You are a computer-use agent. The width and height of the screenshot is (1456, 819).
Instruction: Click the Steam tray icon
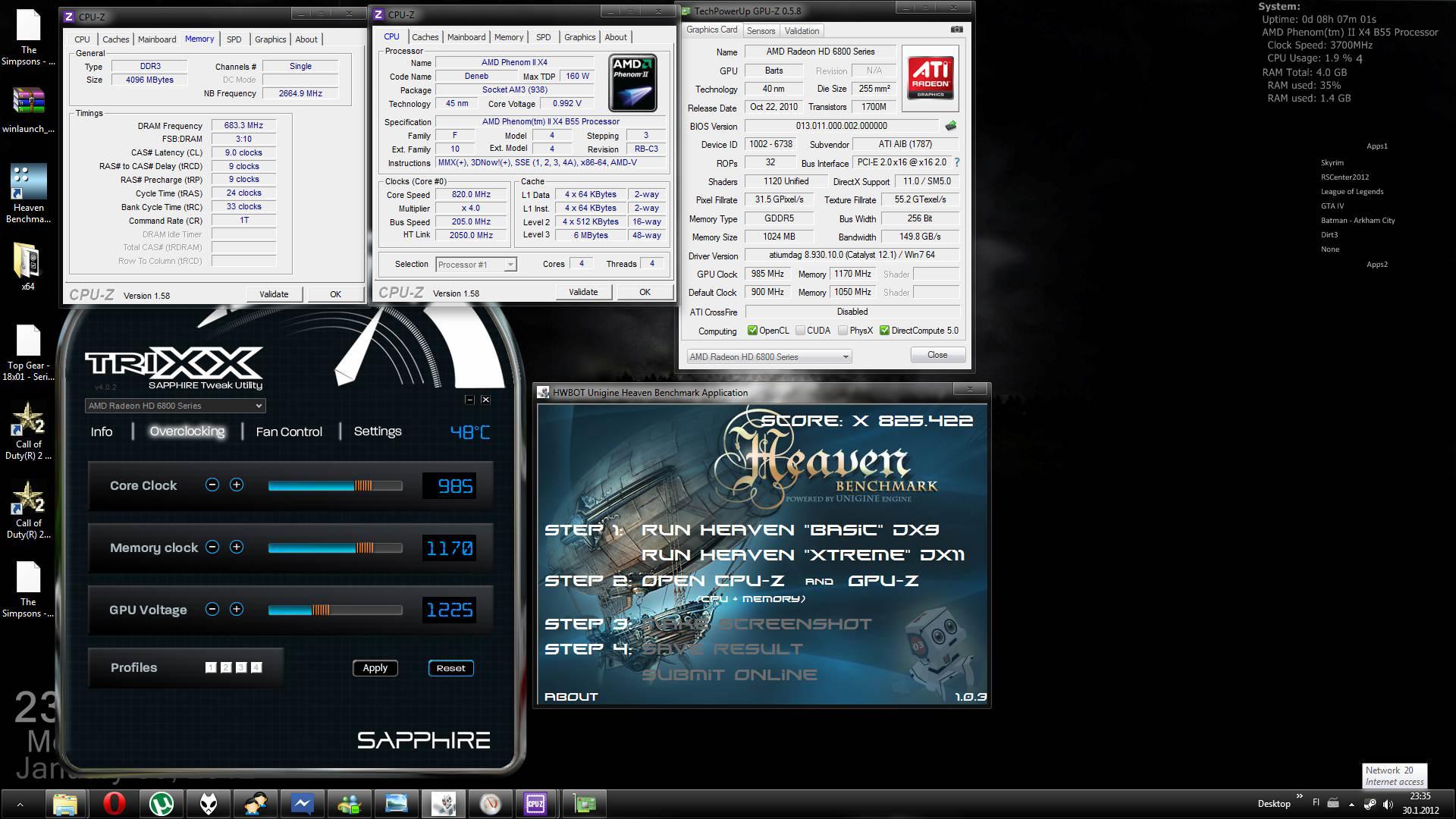(1370, 804)
